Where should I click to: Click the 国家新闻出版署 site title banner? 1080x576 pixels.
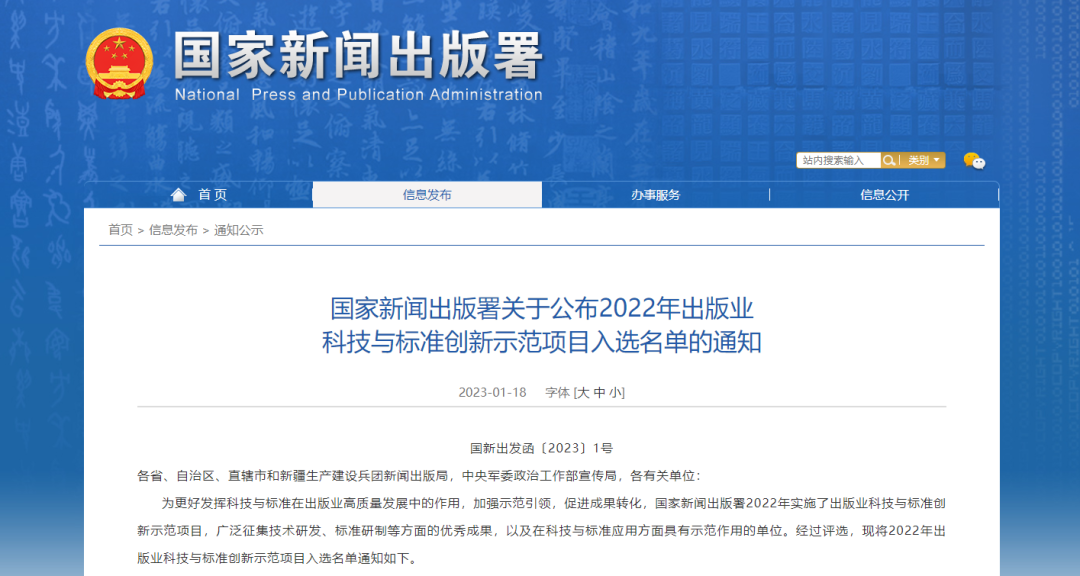click(x=358, y=56)
